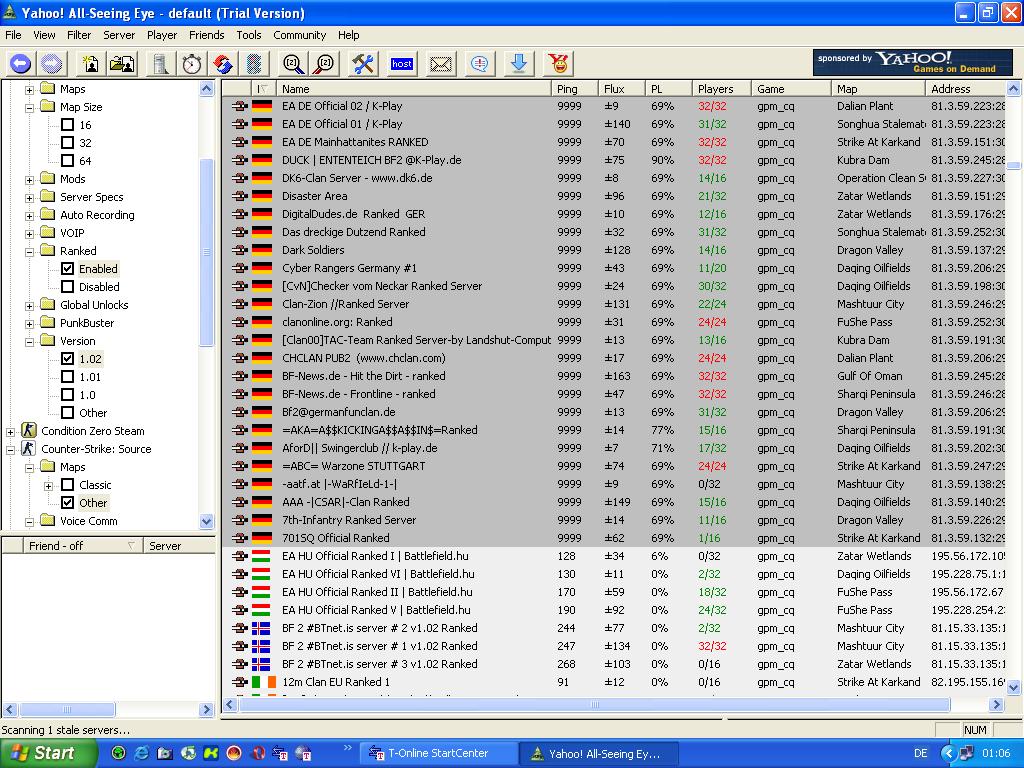This screenshot has width=1024, height=768.
Task: Sort server list by Map column
Action: (x=878, y=89)
